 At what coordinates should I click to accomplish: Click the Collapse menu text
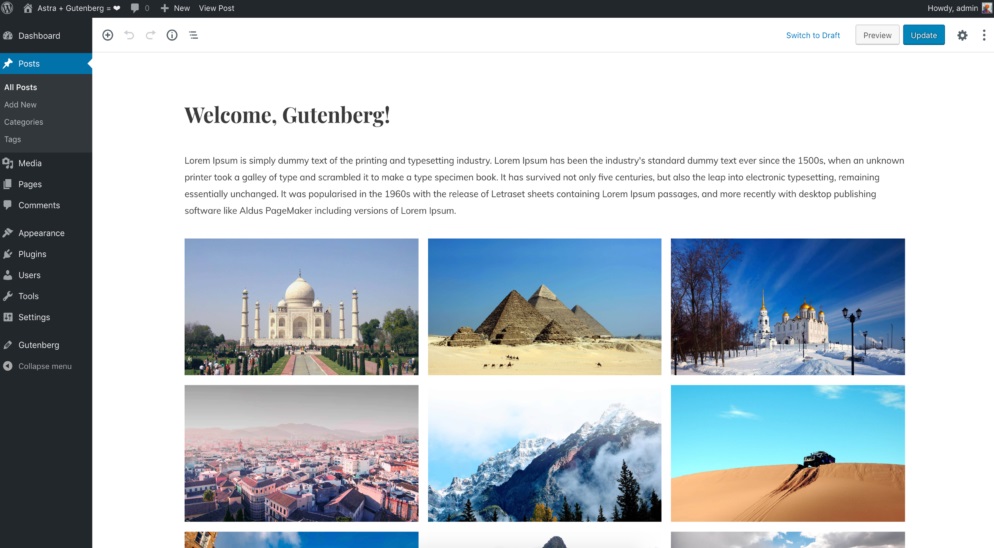click(x=44, y=366)
